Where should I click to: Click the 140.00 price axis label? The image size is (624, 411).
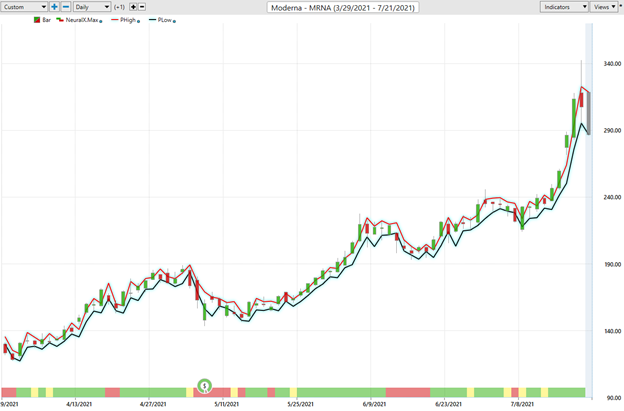pyautogui.click(x=612, y=331)
